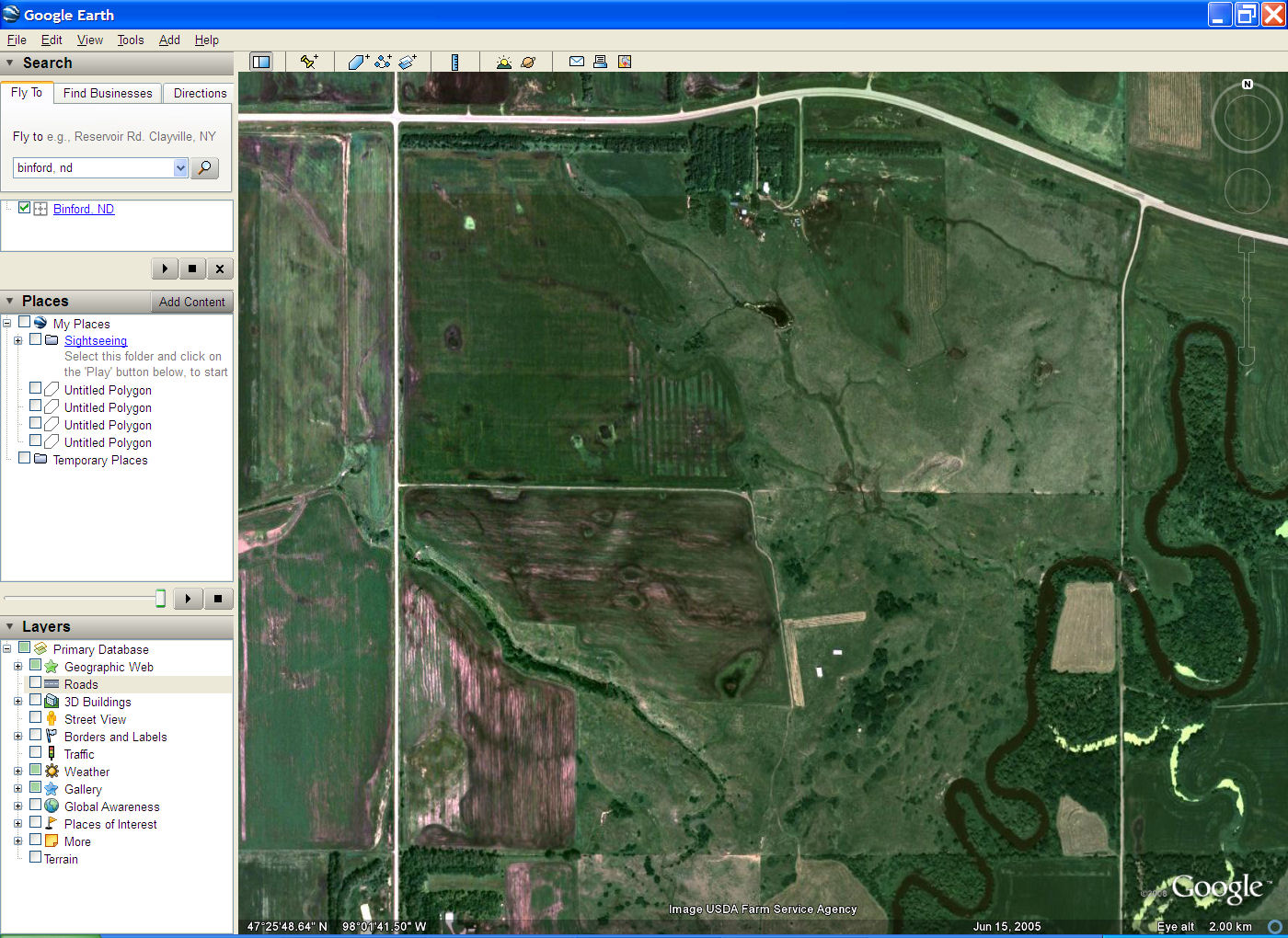Open the Fly To search history dropdown
The width and height of the screenshot is (1288, 938).
click(180, 167)
